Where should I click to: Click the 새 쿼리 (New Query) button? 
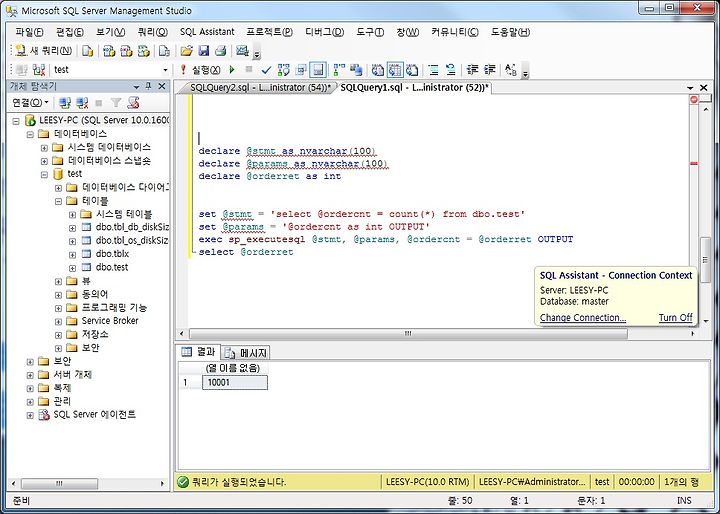(44, 51)
